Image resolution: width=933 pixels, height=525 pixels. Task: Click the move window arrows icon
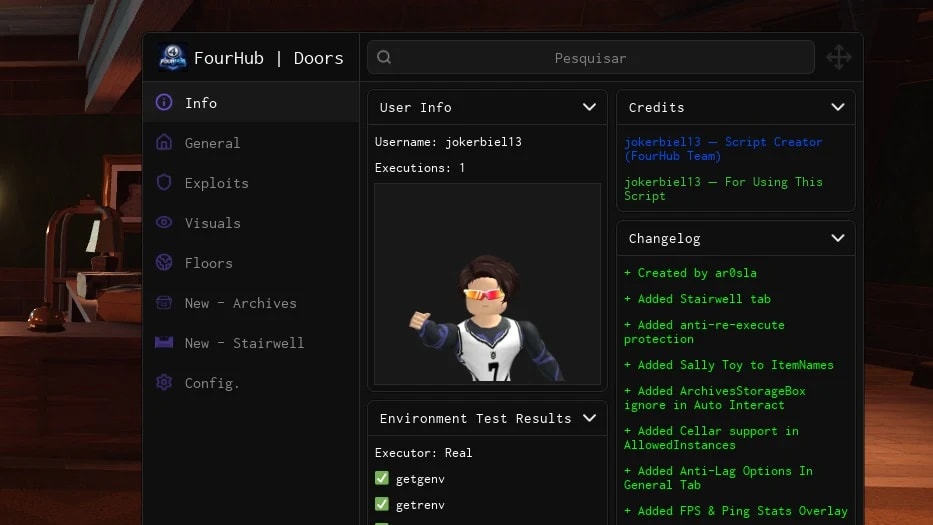(838, 57)
